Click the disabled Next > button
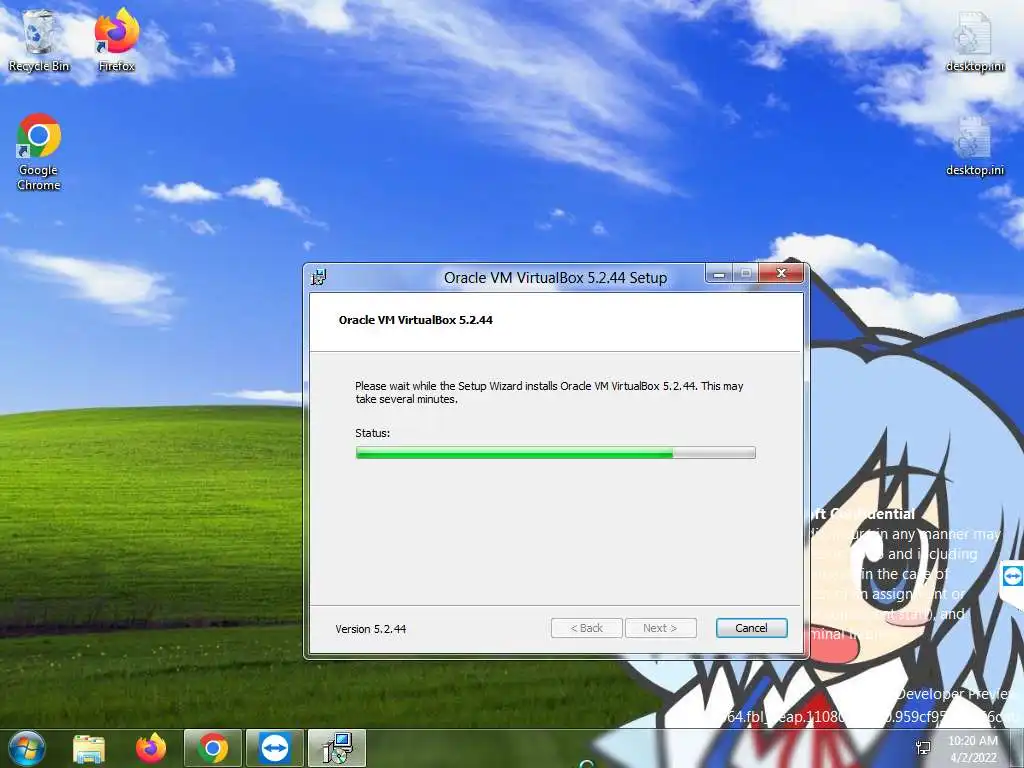This screenshot has height=768, width=1024. 660,628
